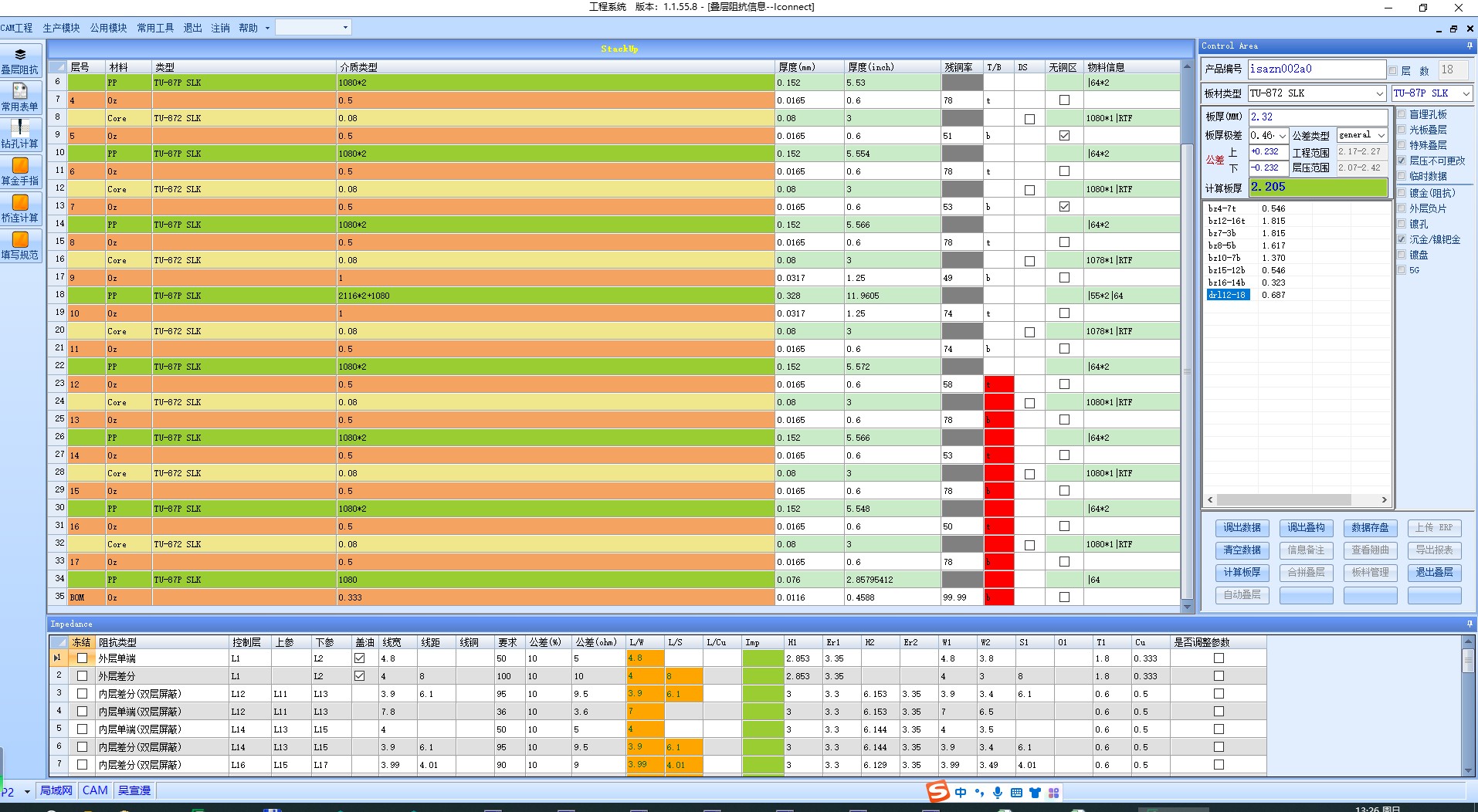Screen dimensions: 1478x812
Task: Click the grid select-all corner of StackUp table
Action: coord(58,67)
